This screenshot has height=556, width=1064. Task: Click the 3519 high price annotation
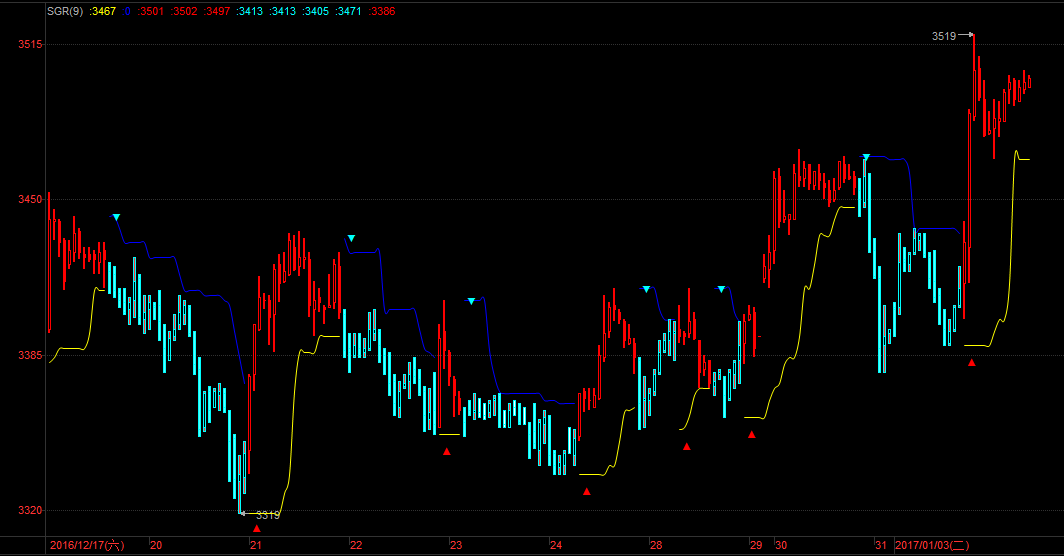point(944,36)
